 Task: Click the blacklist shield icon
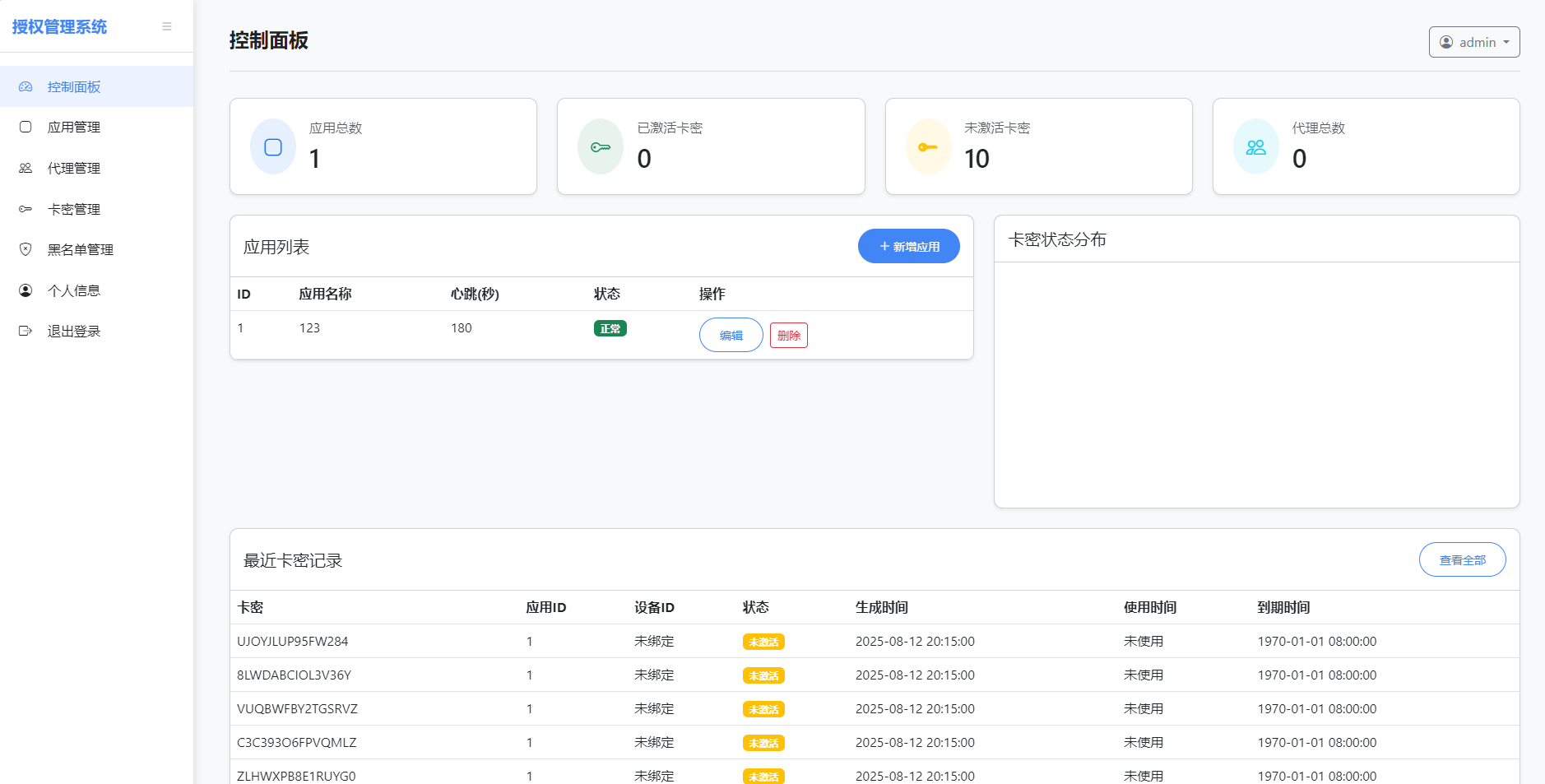(26, 249)
